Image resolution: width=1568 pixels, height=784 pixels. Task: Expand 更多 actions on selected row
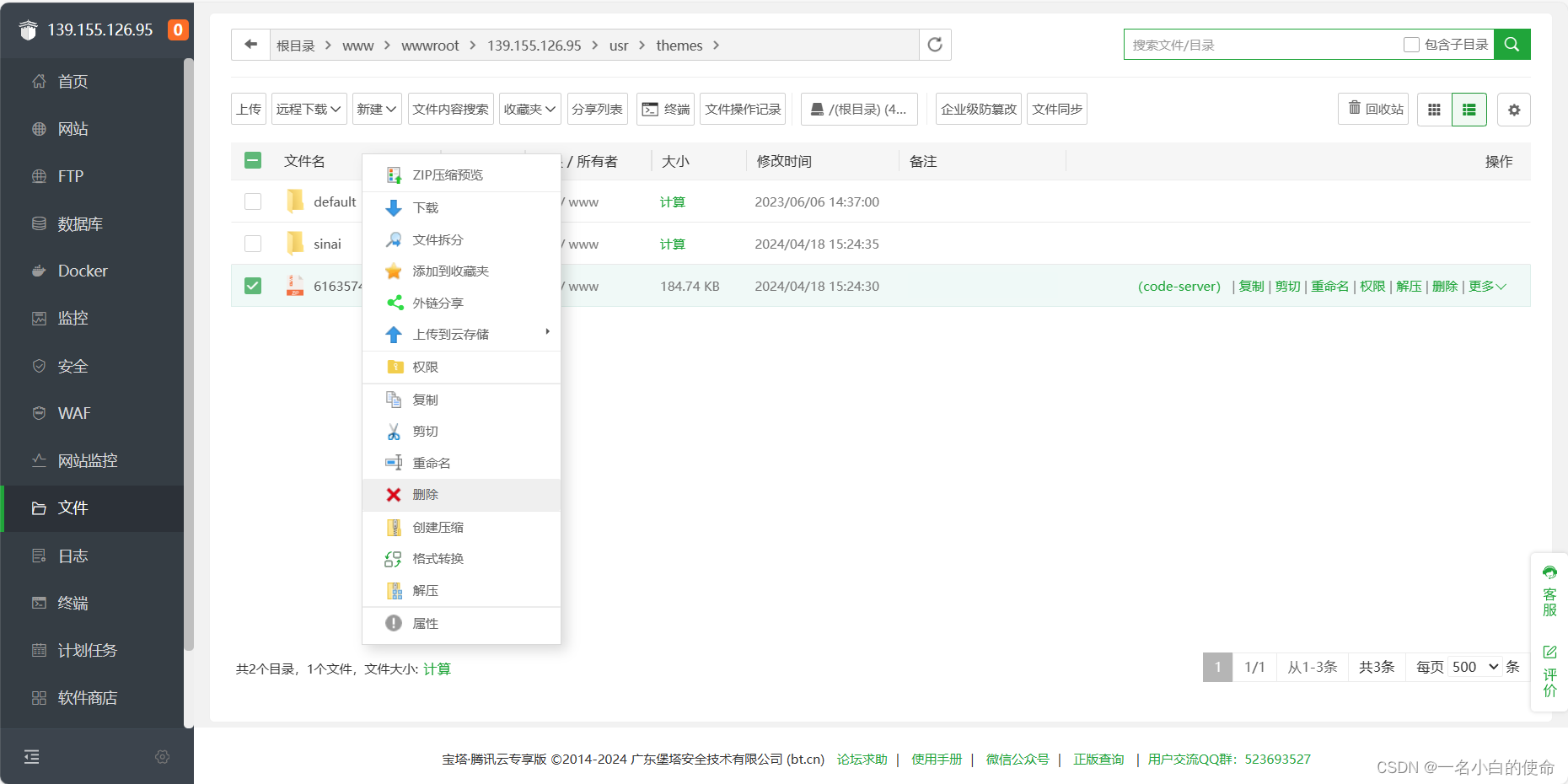point(1487,287)
